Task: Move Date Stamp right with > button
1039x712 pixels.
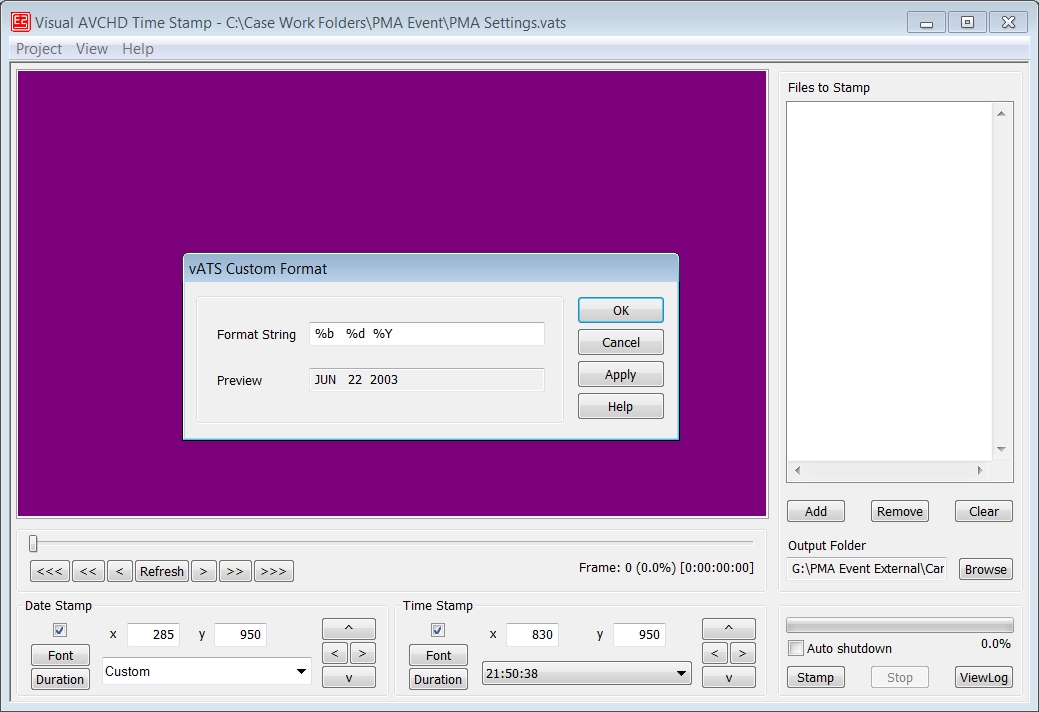Action: (362, 653)
